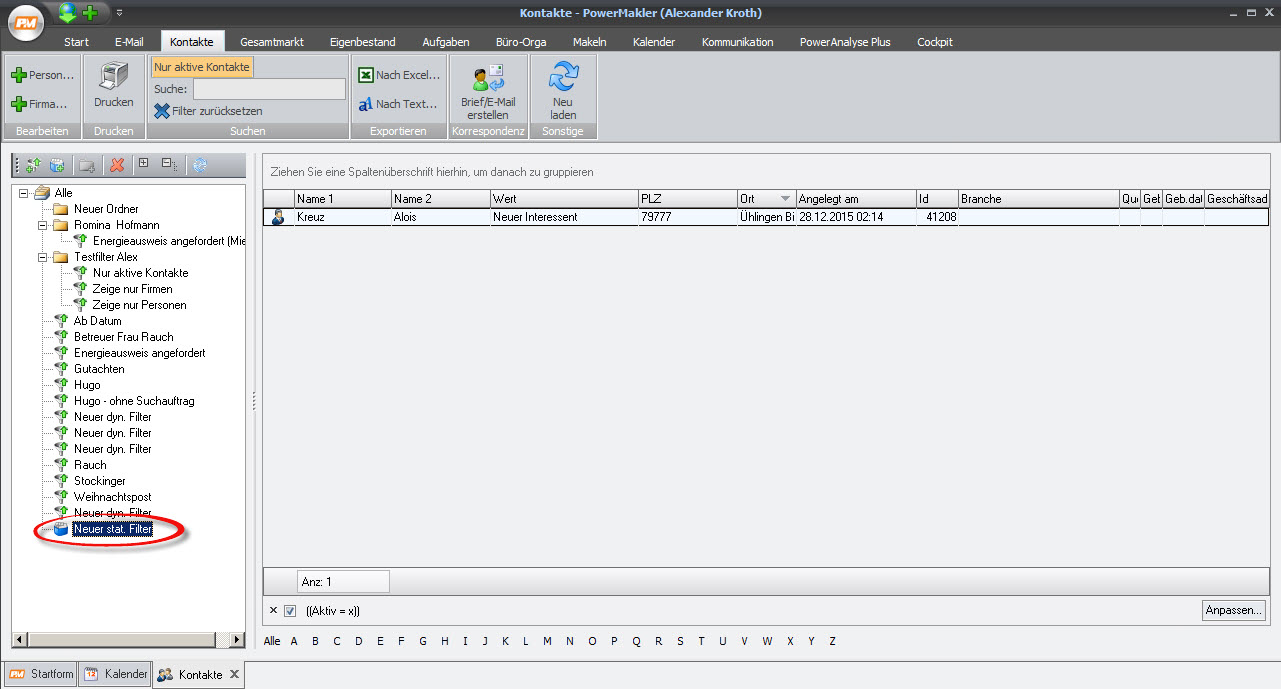The height and width of the screenshot is (689, 1281).
Task: Open the Ort column filter dropdown arrow
Action: [x=785, y=199]
